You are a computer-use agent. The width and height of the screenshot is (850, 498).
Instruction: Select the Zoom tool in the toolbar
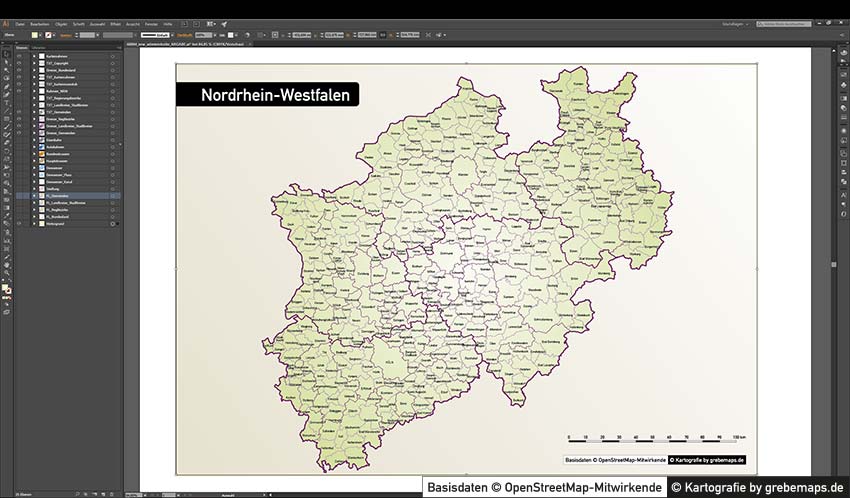(x=6, y=272)
